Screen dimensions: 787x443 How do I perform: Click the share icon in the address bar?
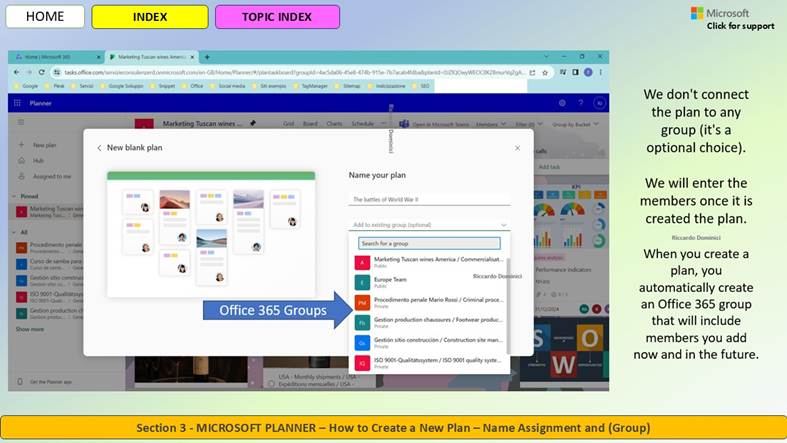532,73
